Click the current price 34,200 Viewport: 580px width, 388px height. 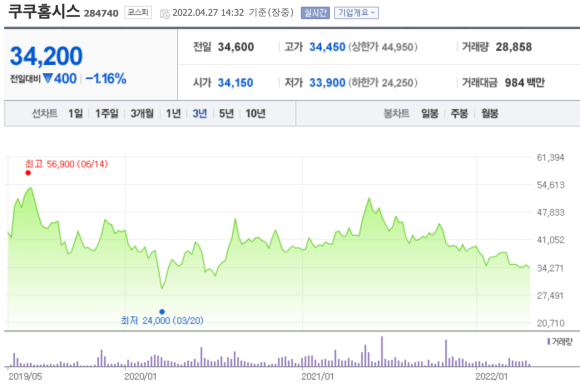pos(46,56)
